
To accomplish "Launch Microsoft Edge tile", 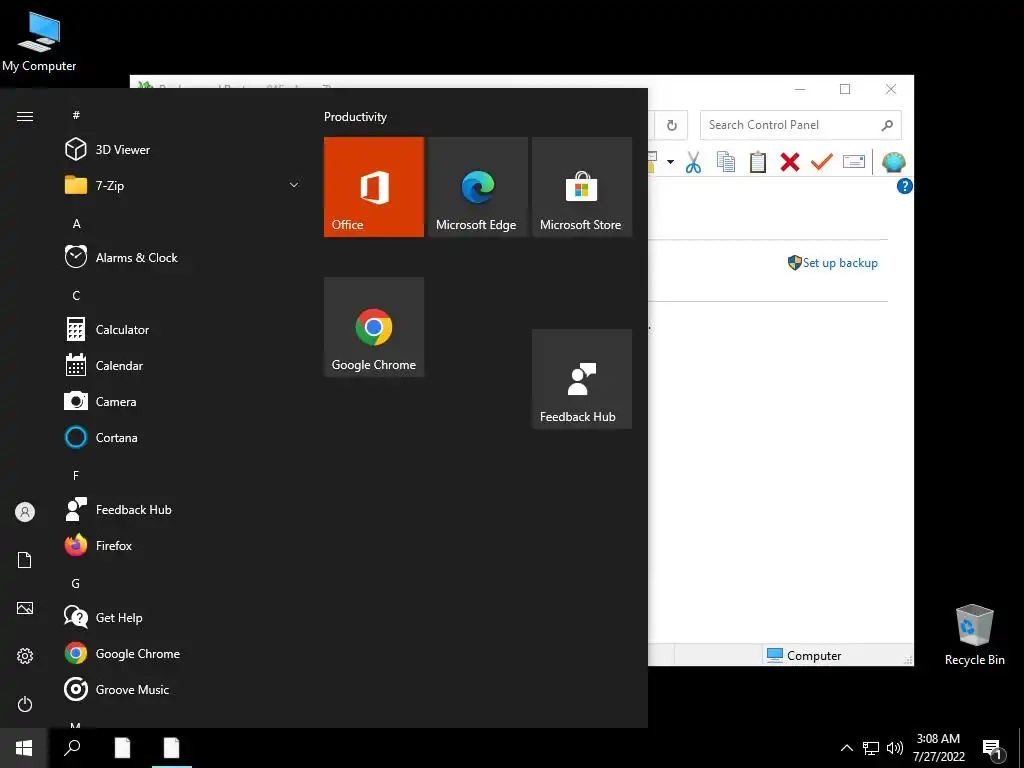I will click(x=477, y=187).
